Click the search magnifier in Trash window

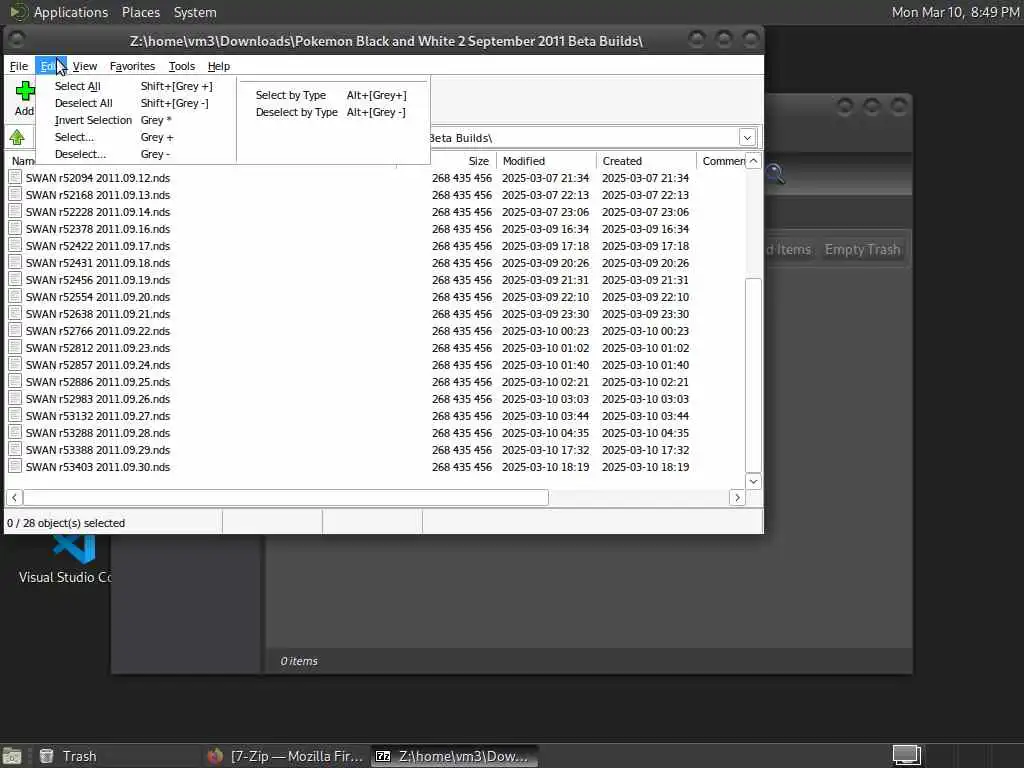pos(775,174)
